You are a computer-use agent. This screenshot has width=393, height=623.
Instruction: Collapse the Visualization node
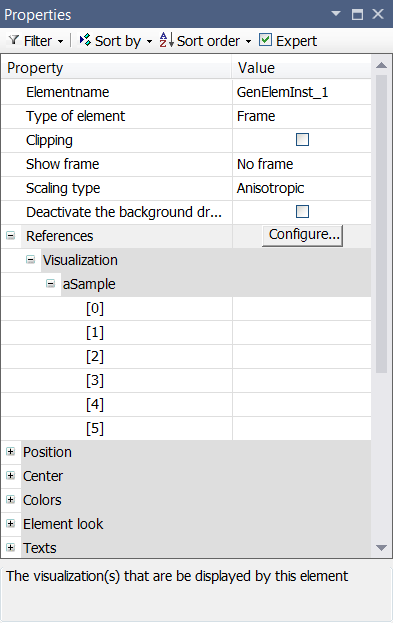click(x=31, y=259)
